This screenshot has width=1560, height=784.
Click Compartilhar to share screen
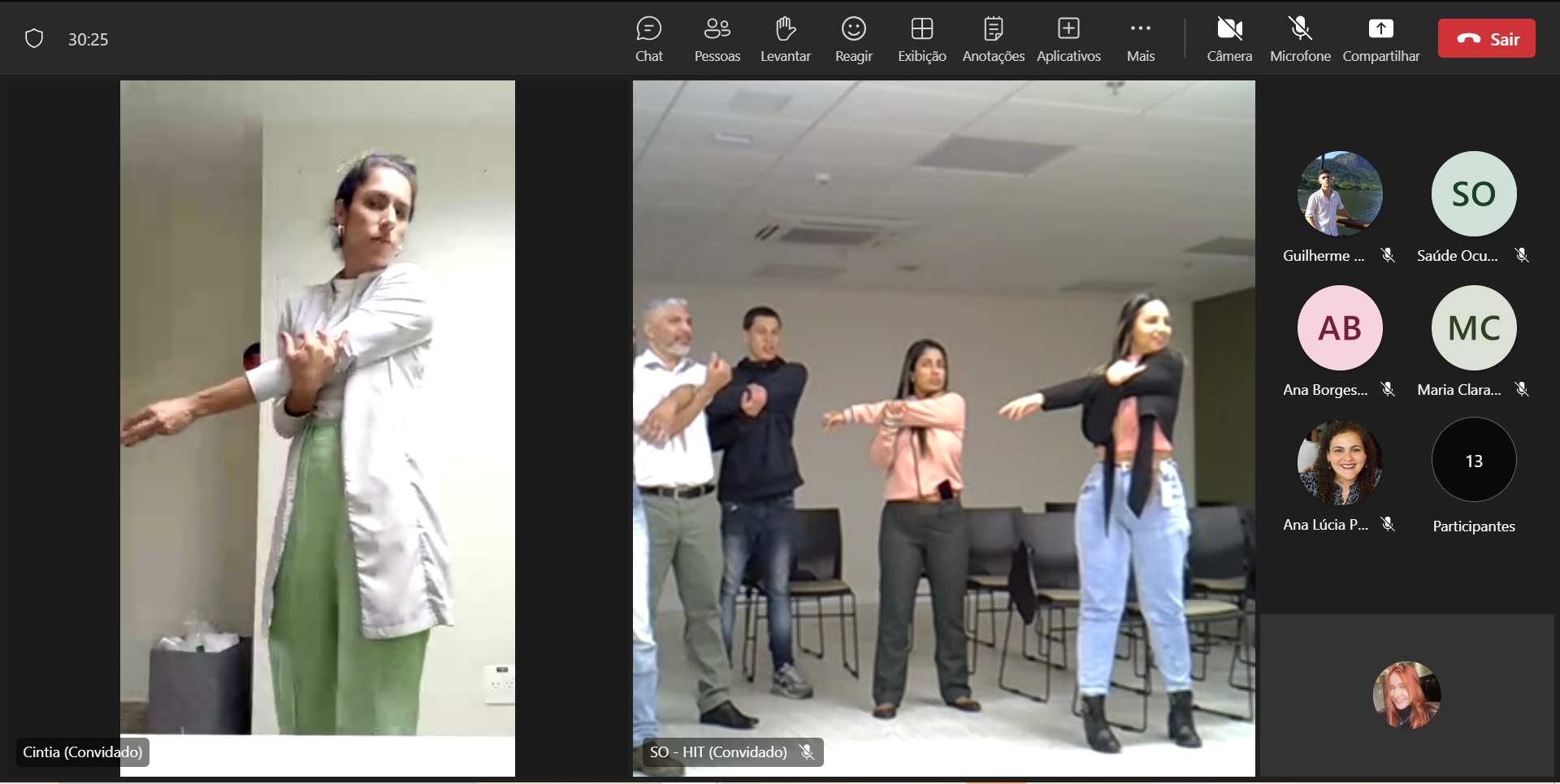click(x=1380, y=39)
